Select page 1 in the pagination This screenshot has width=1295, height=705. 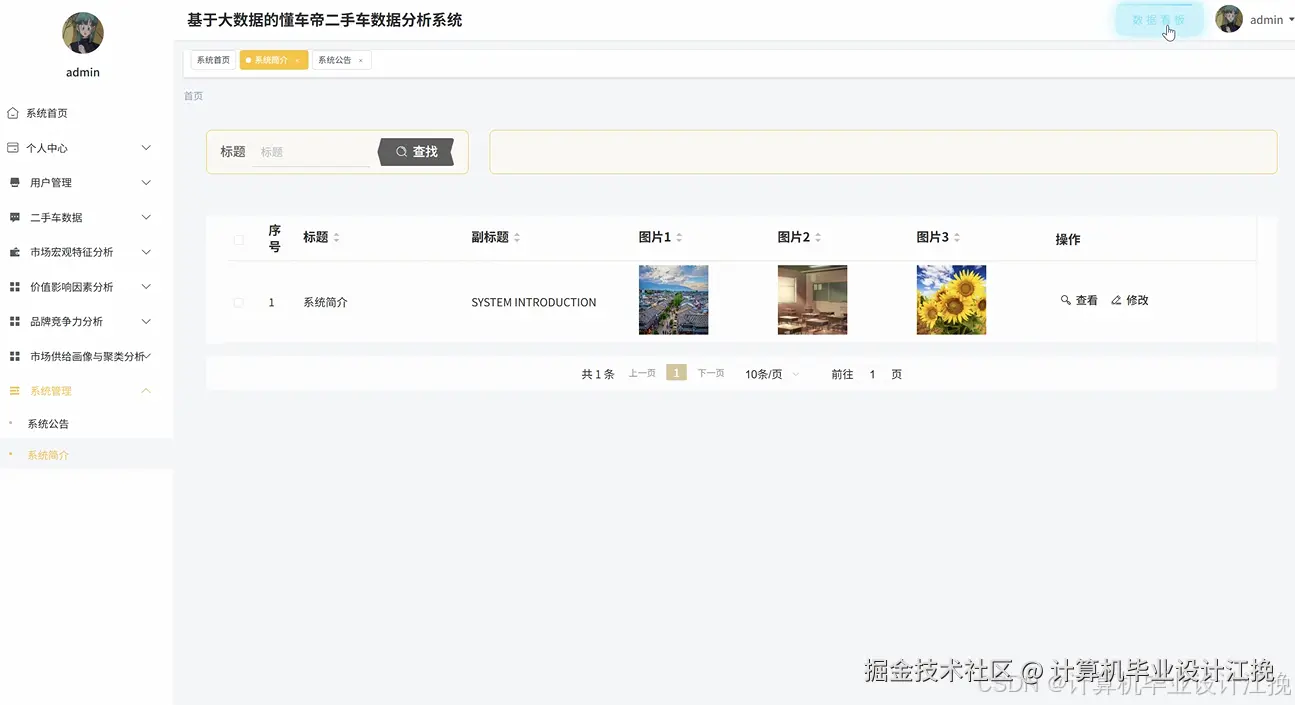click(676, 373)
